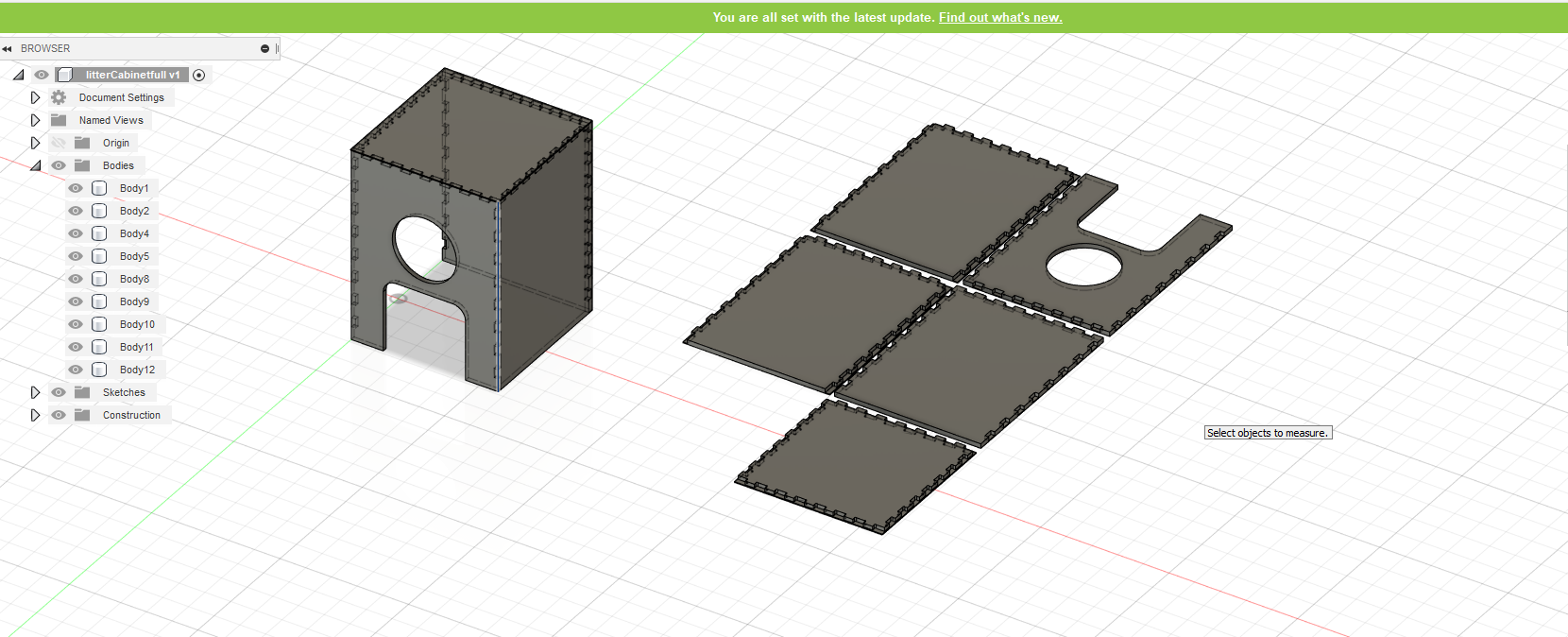The image size is (1568, 637).
Task: Select the Construction label
Action: point(131,415)
